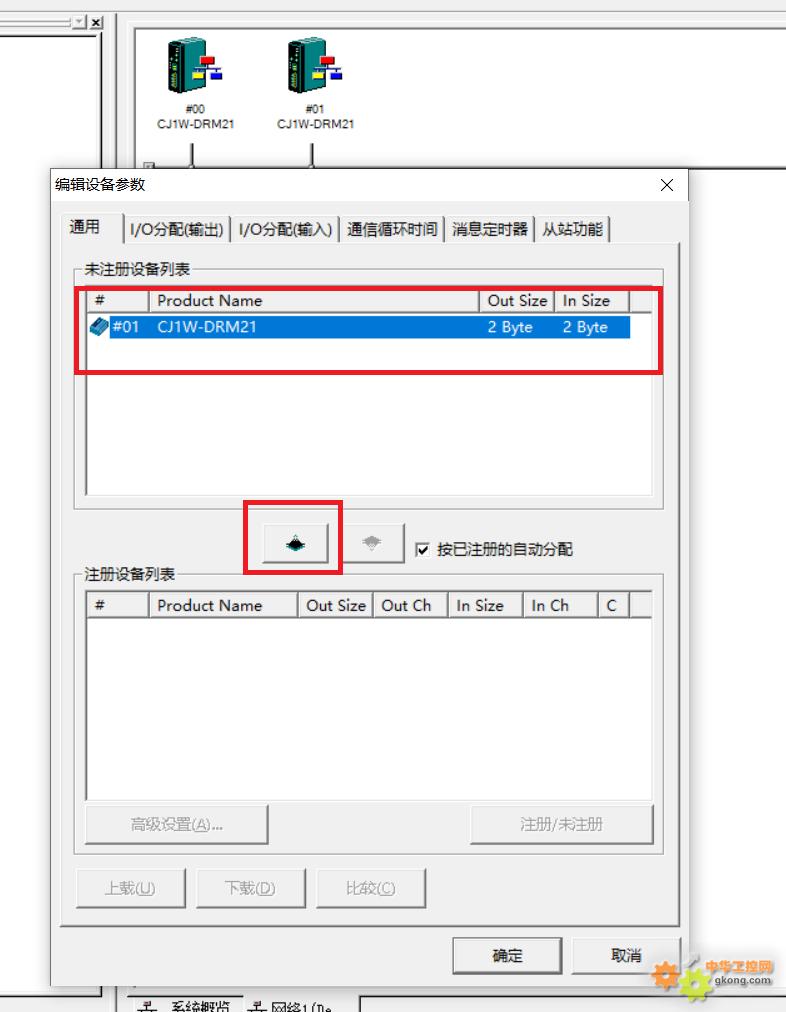
Task: Click the # header in registered list
Action: [x=117, y=605]
